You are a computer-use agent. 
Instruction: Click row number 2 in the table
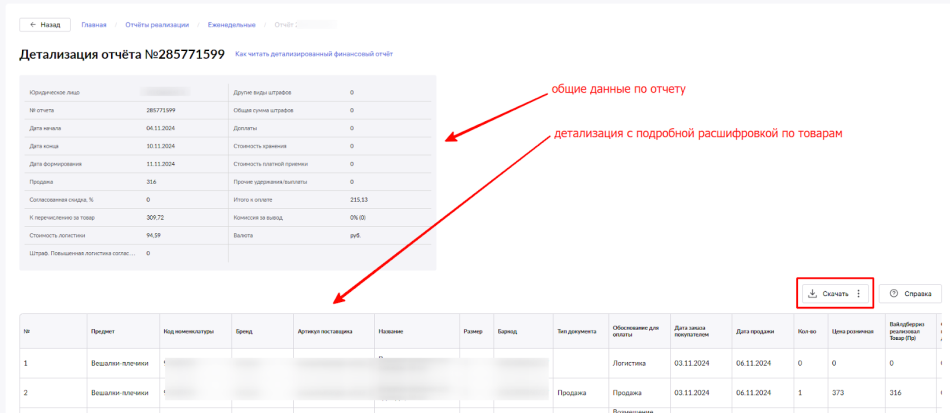26,393
